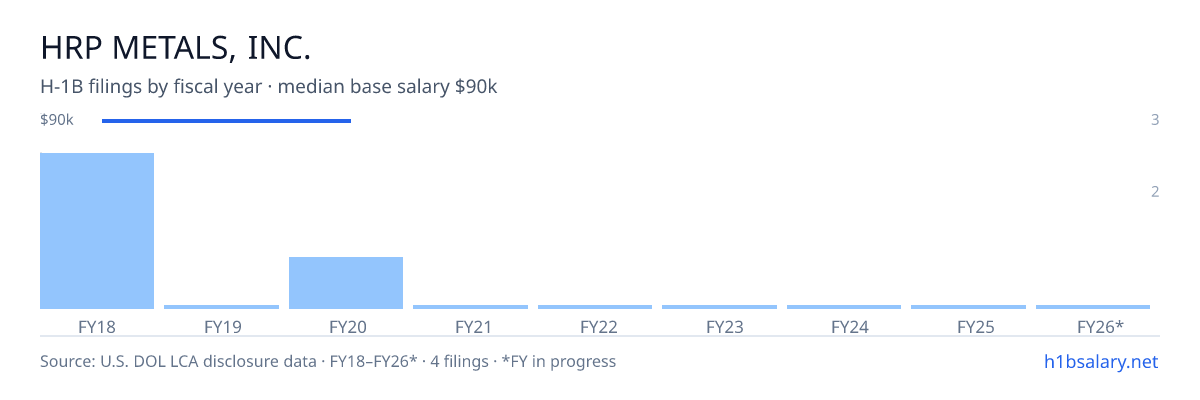Click the FY20 axis label
This screenshot has width=1200, height=400.
point(346,326)
